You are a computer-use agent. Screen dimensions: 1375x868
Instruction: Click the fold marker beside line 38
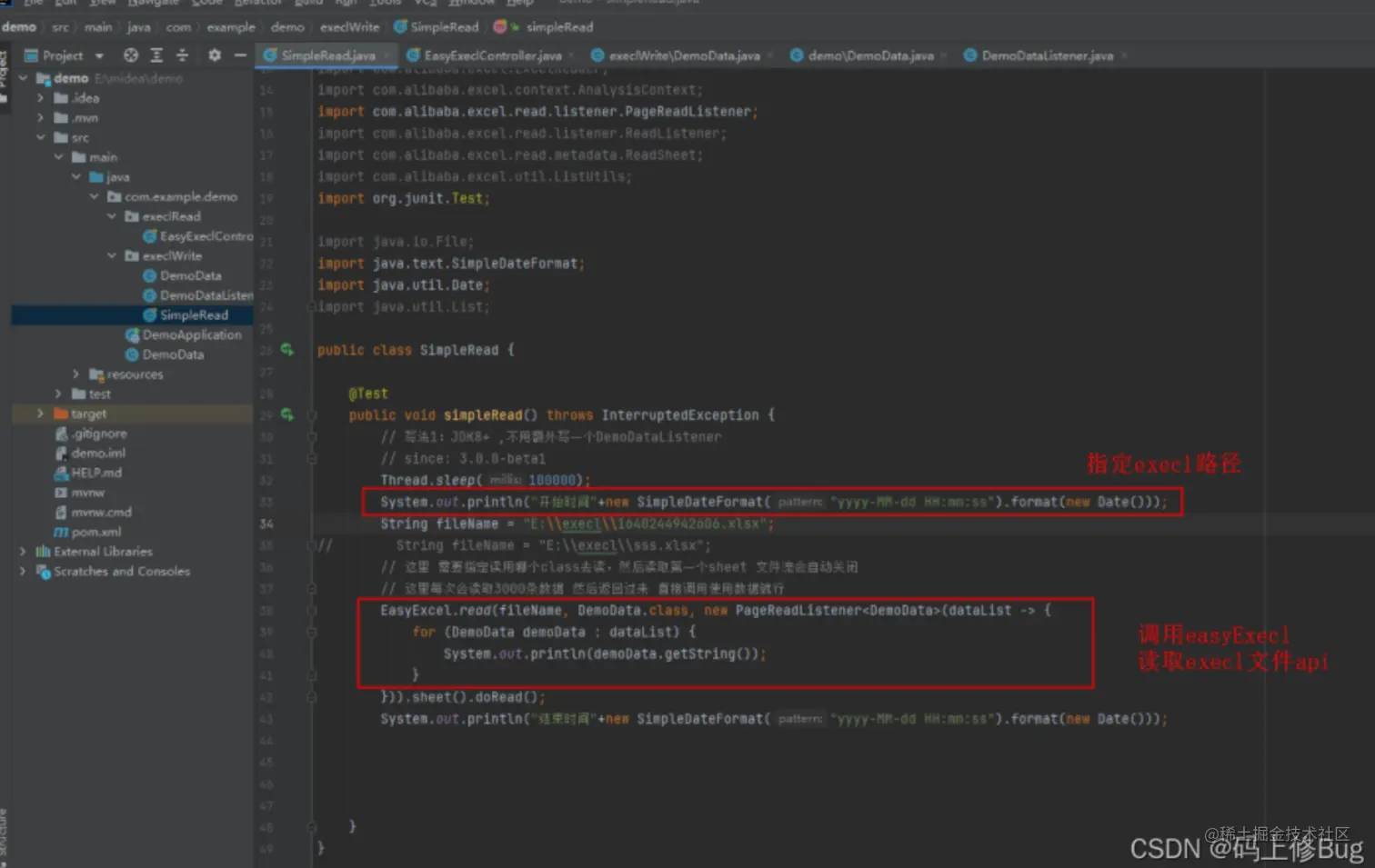click(312, 611)
